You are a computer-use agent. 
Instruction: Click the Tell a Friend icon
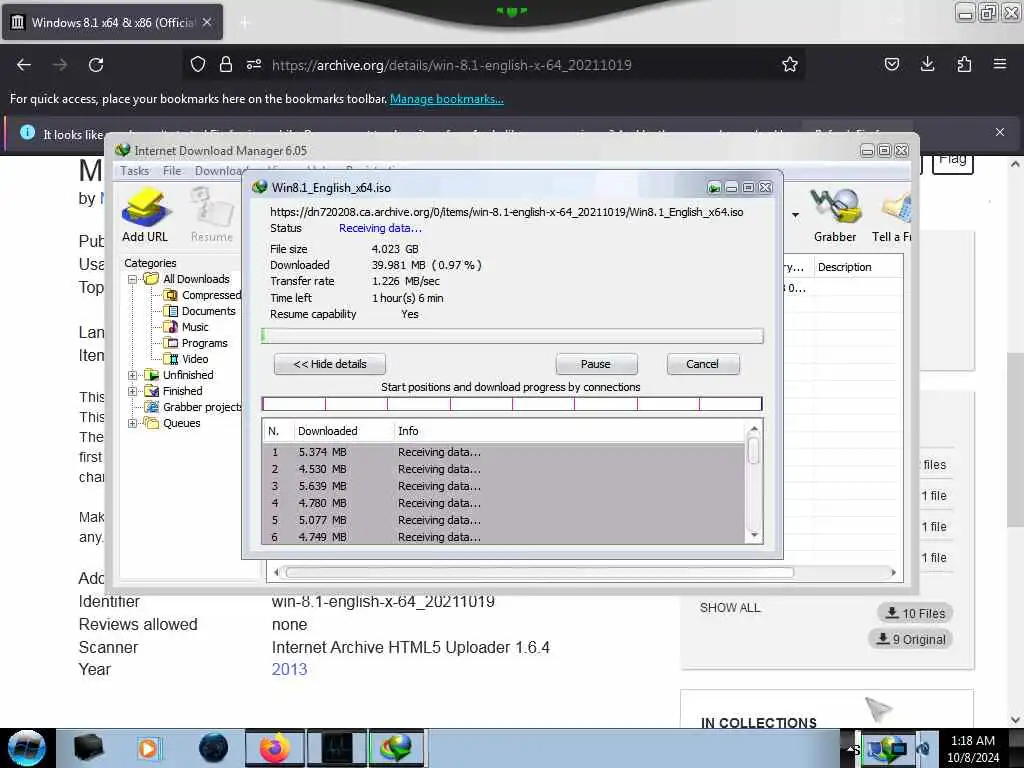point(892,216)
